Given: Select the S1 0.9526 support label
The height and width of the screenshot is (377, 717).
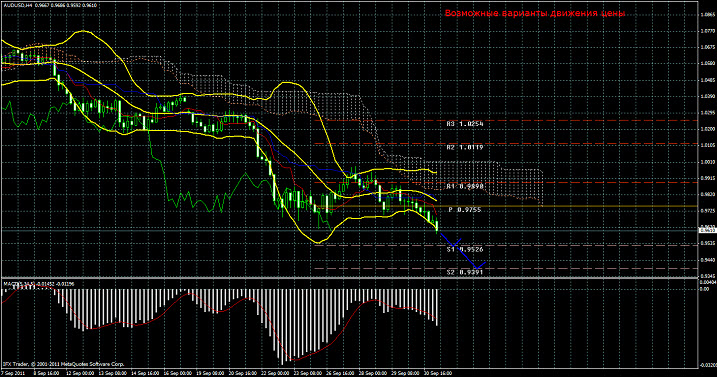Looking at the screenshot, I should click(x=465, y=249).
